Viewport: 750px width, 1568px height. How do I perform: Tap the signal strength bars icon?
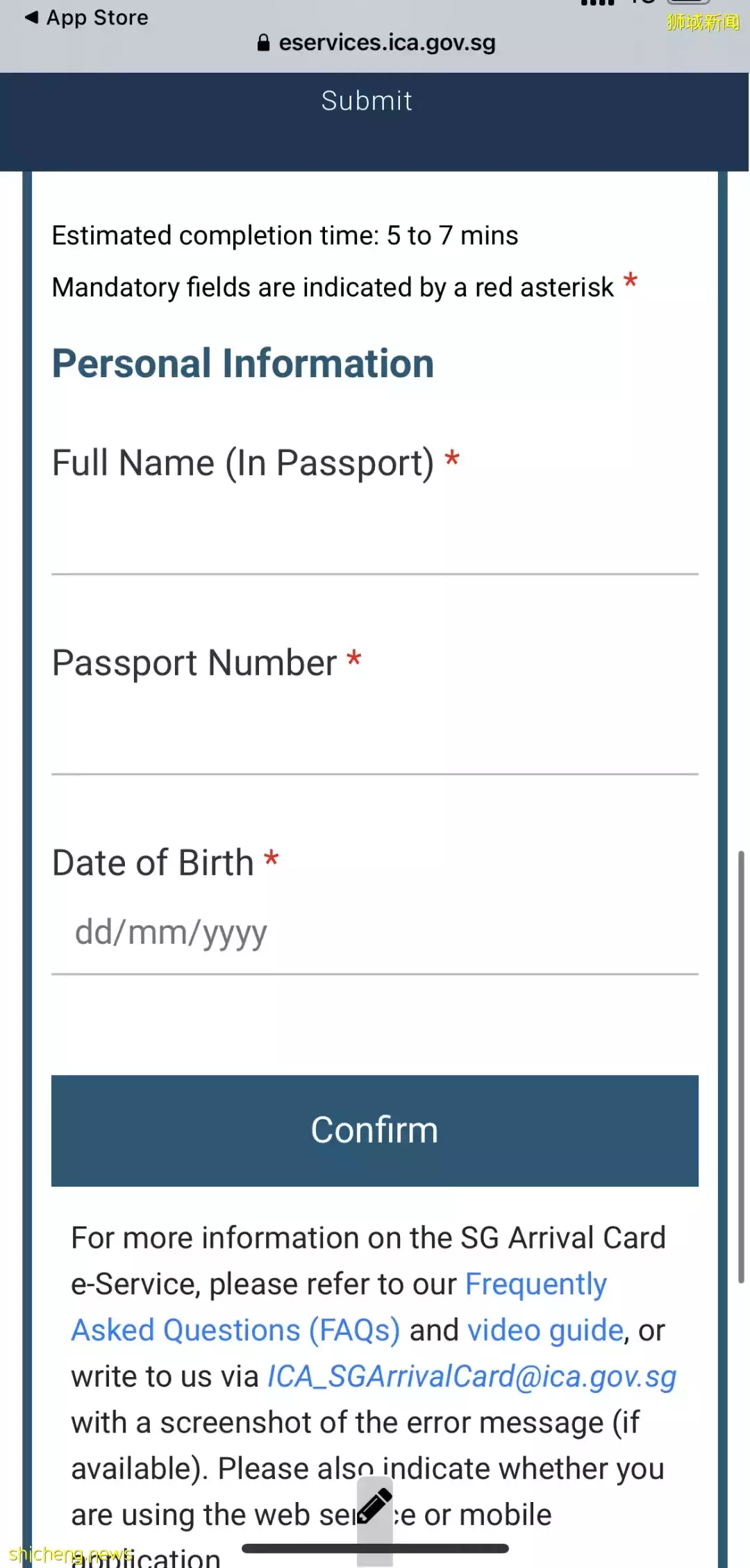[x=597, y=3]
